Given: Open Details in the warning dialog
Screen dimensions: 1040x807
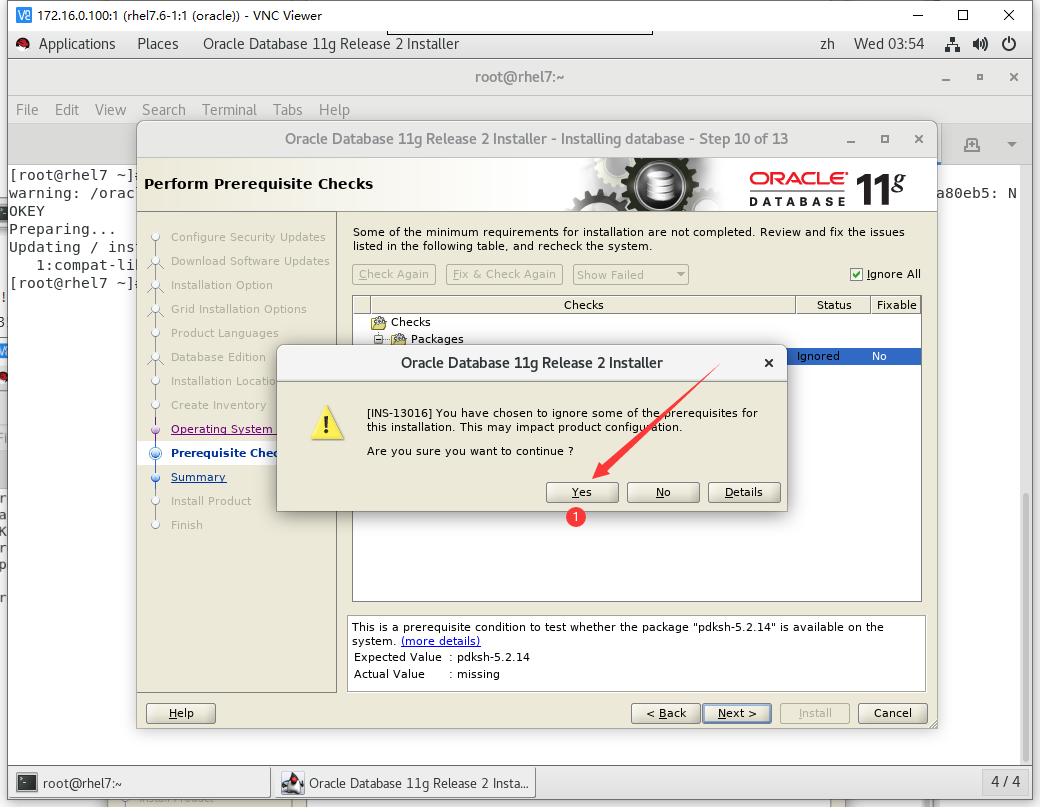Looking at the screenshot, I should pyautogui.click(x=744, y=492).
